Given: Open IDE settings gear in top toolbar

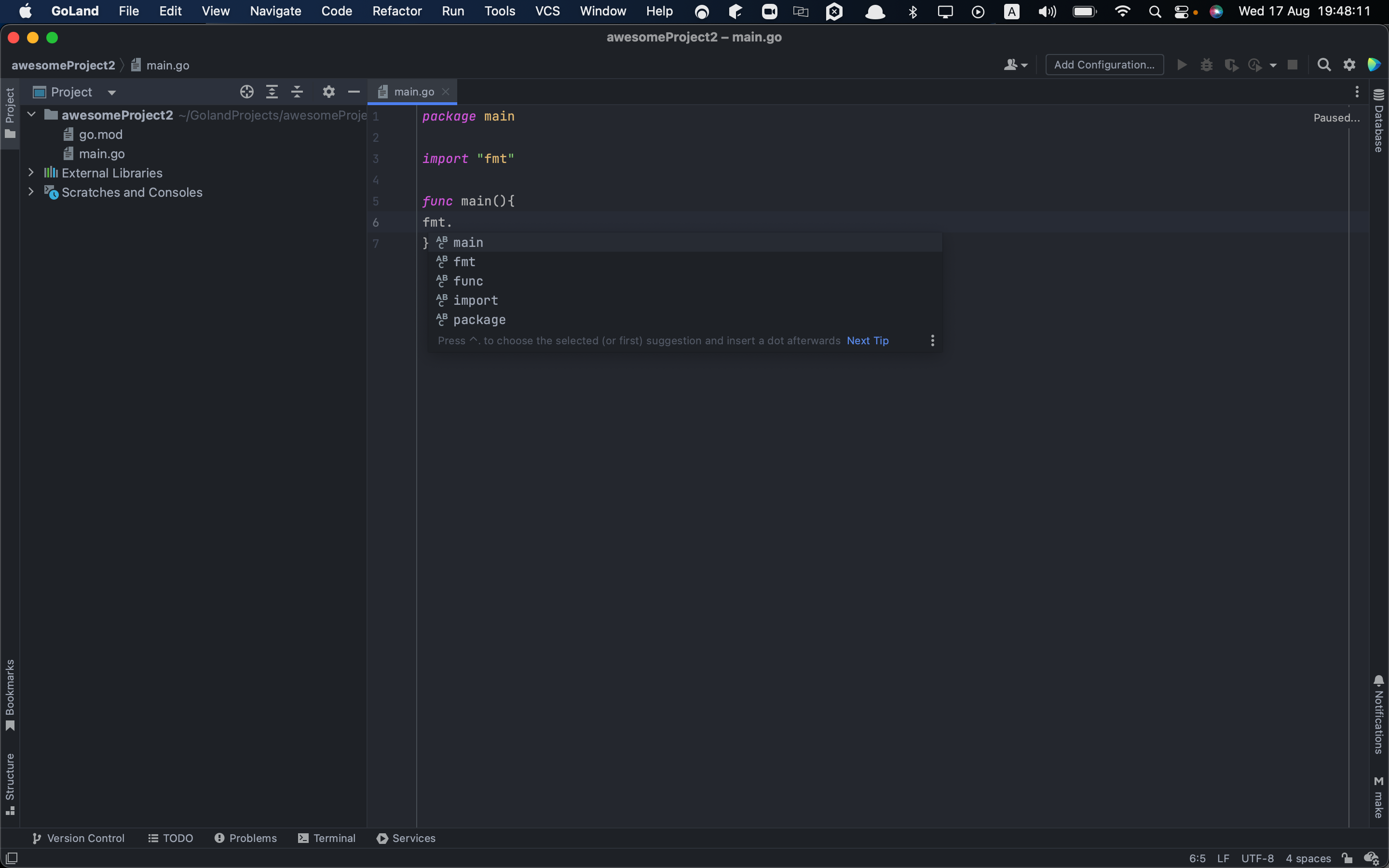Looking at the screenshot, I should 1349,65.
